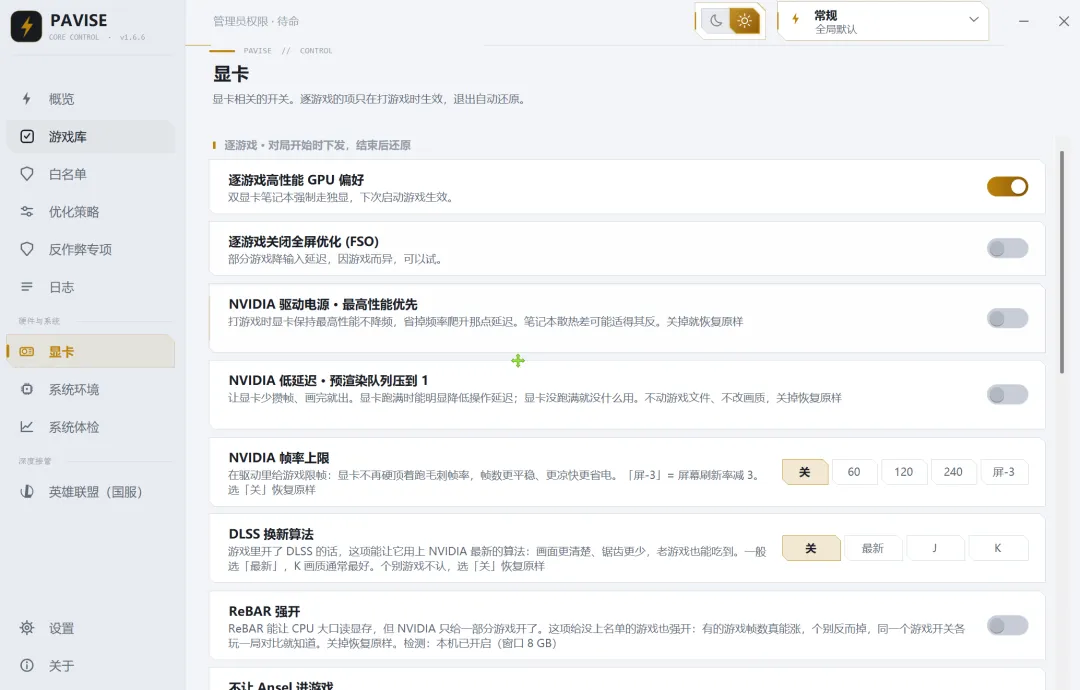The height and width of the screenshot is (690, 1080).
Task: Go to 游戏库 in sidebar
Action: pos(90,136)
